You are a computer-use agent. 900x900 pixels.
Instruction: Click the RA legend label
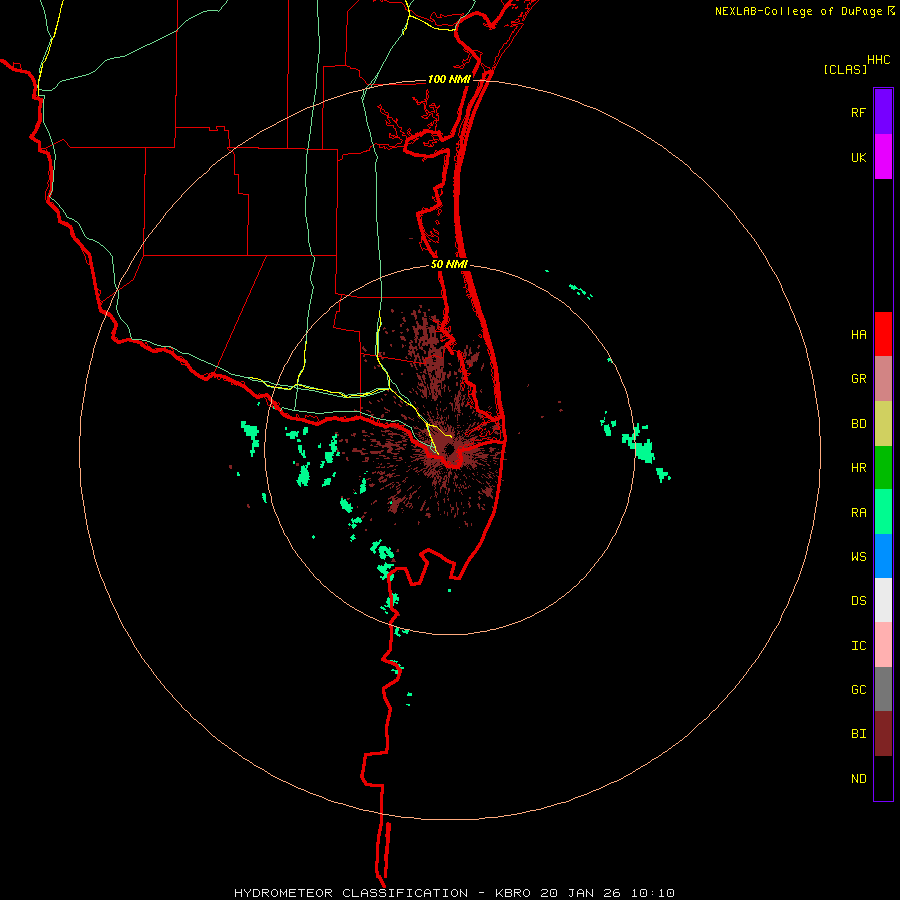[858, 513]
